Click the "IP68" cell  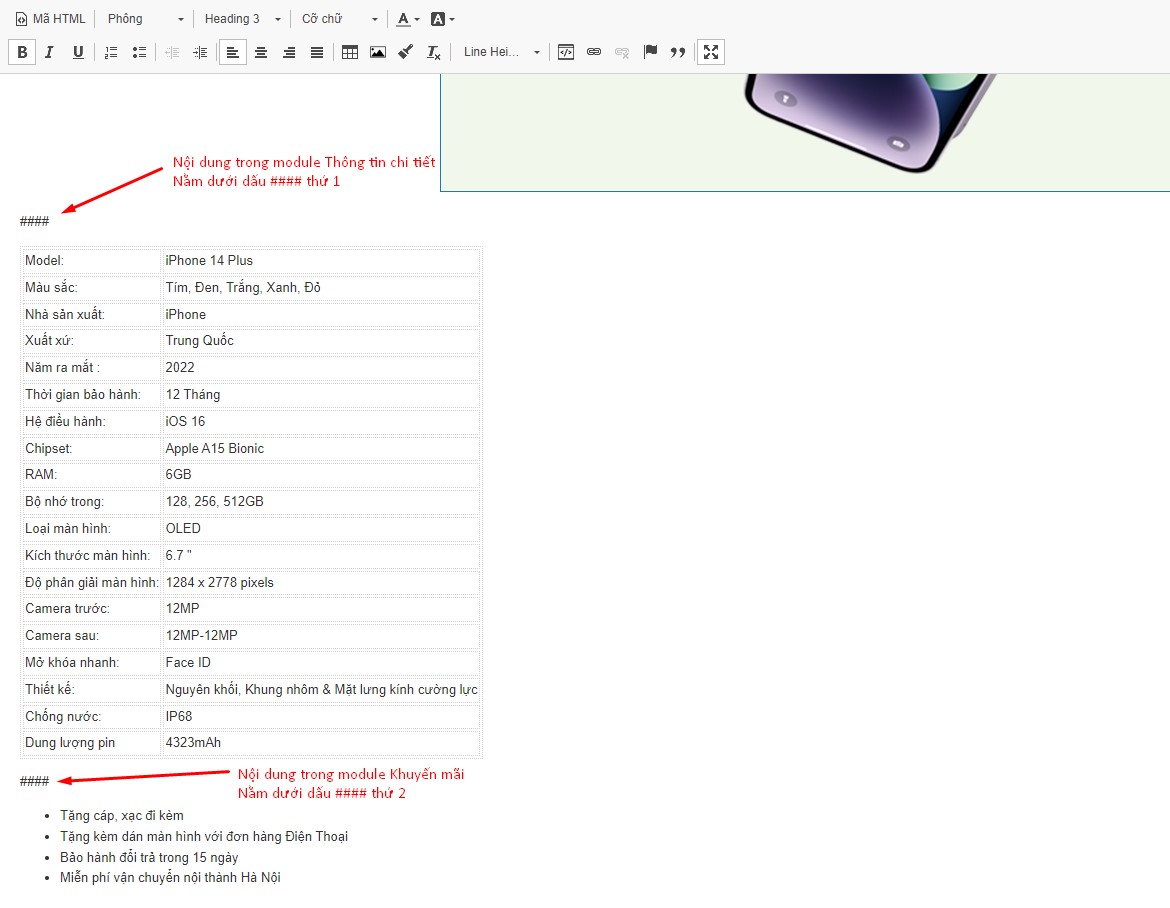pos(322,716)
